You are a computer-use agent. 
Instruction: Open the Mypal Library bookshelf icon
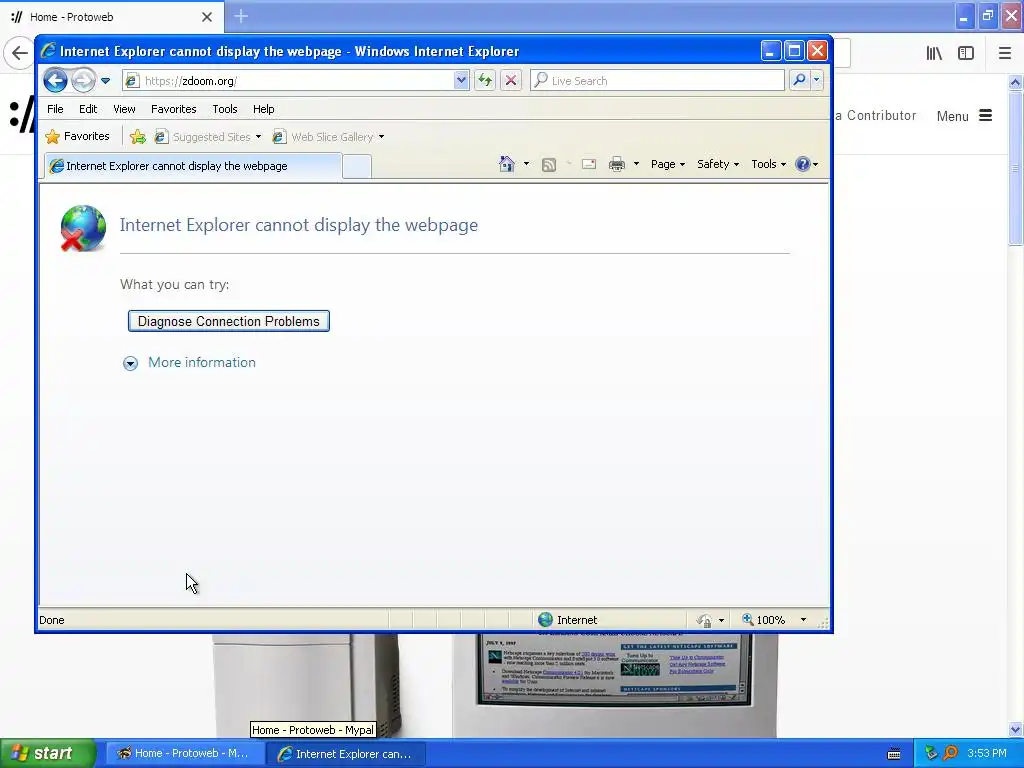(934, 53)
